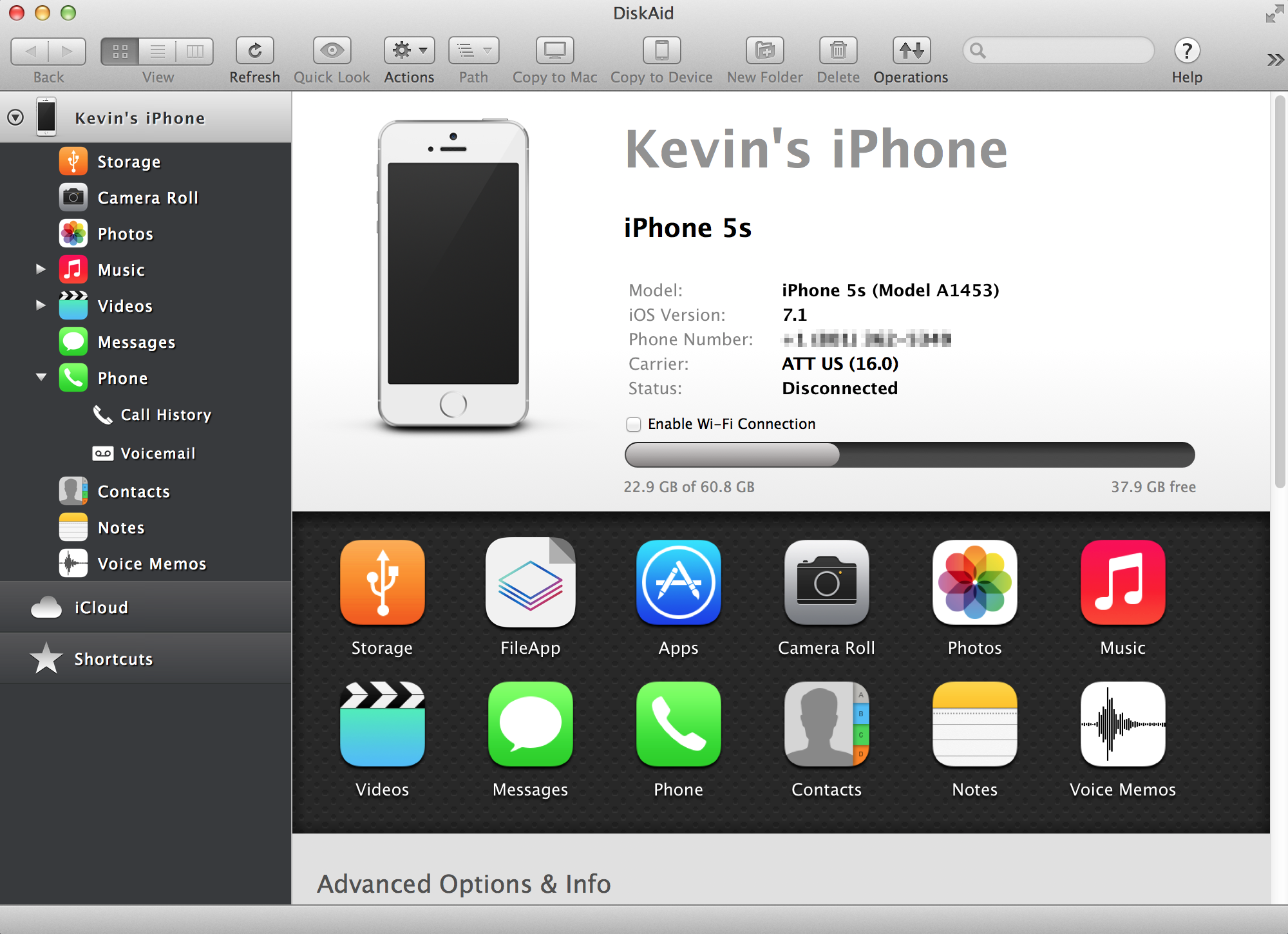
Task: Switch to icon grid view
Action: coord(120,51)
